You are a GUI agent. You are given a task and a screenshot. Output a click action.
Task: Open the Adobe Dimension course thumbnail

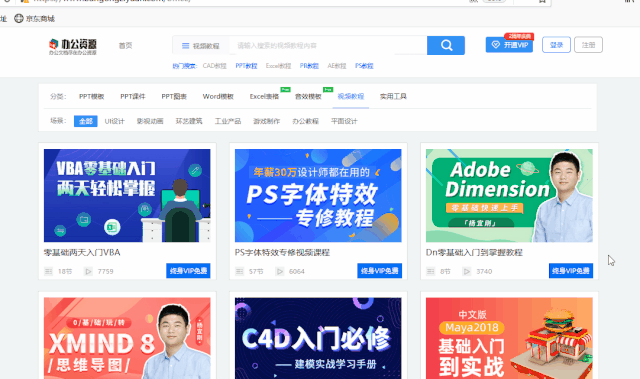coord(509,195)
